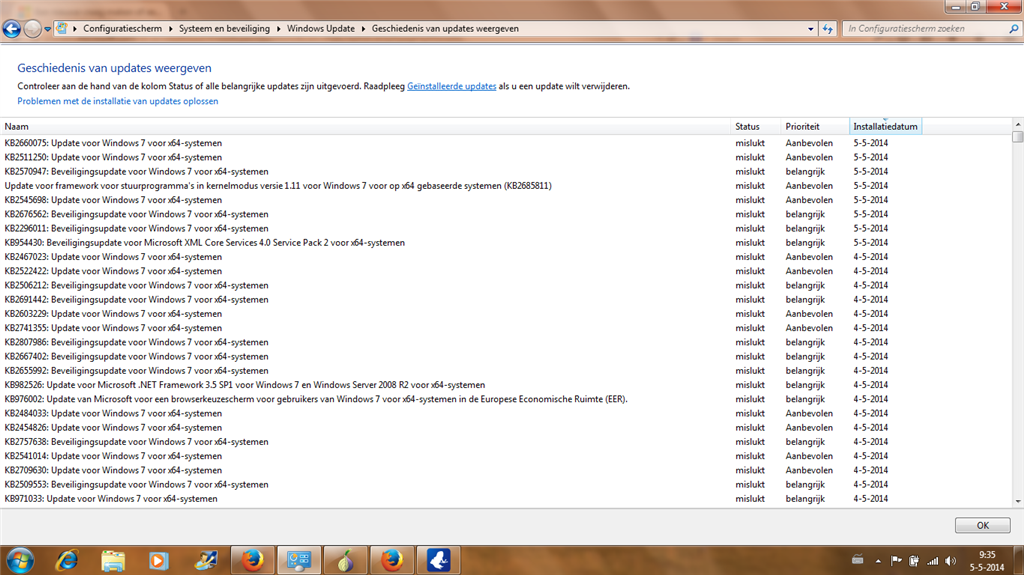Show hidden tray icons arrow
Image resolution: width=1024 pixels, height=575 pixels.
(878, 561)
